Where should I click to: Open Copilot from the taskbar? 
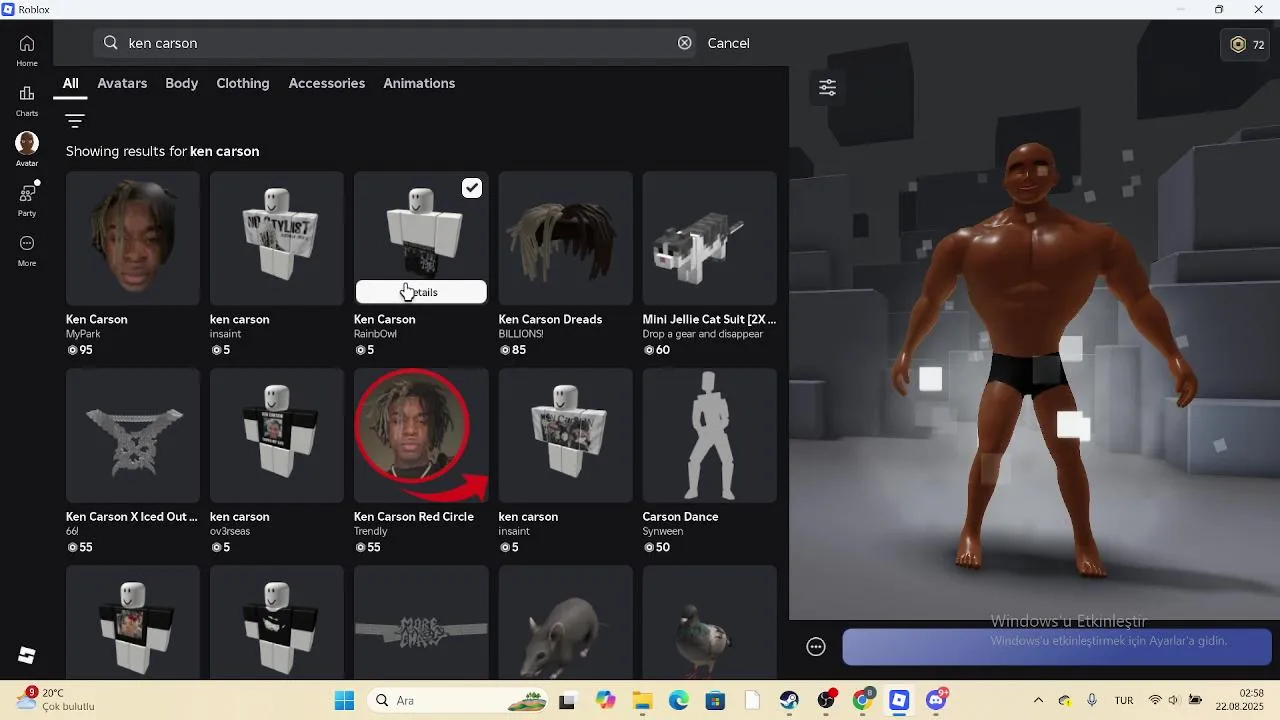point(605,701)
